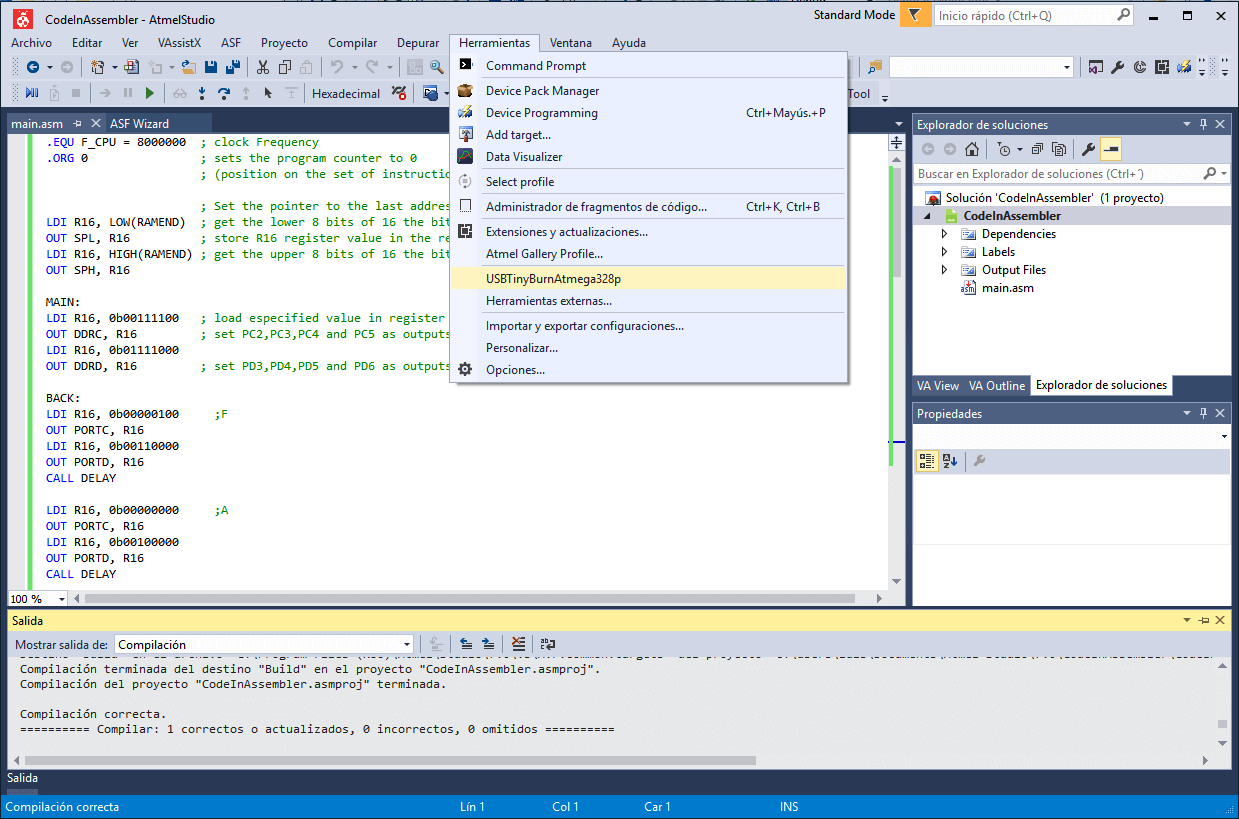Click Show All Files icon in Solution Explorer
Image resolution: width=1239 pixels, height=819 pixels.
(1059, 150)
